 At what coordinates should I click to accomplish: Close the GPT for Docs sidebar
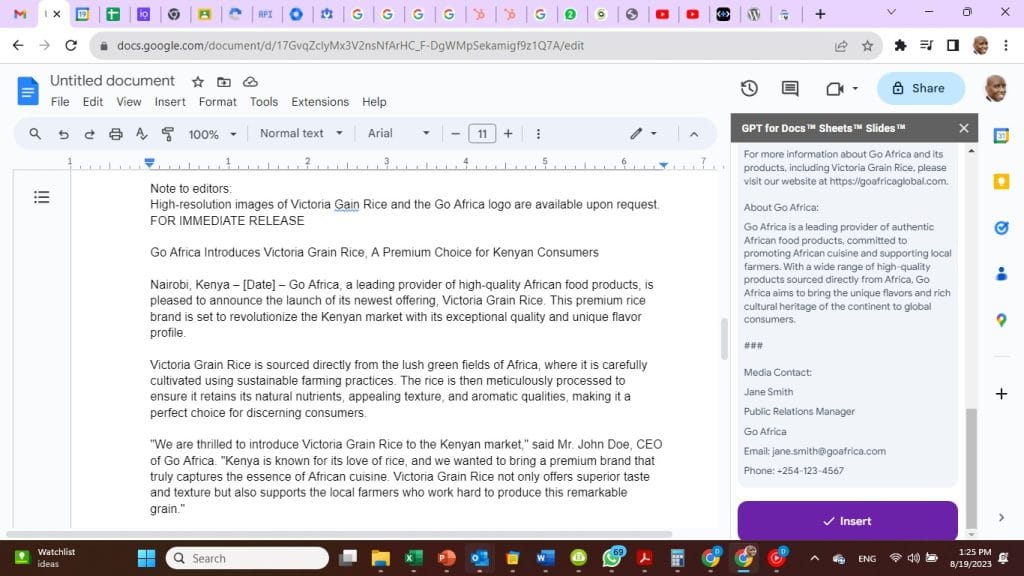tap(963, 128)
